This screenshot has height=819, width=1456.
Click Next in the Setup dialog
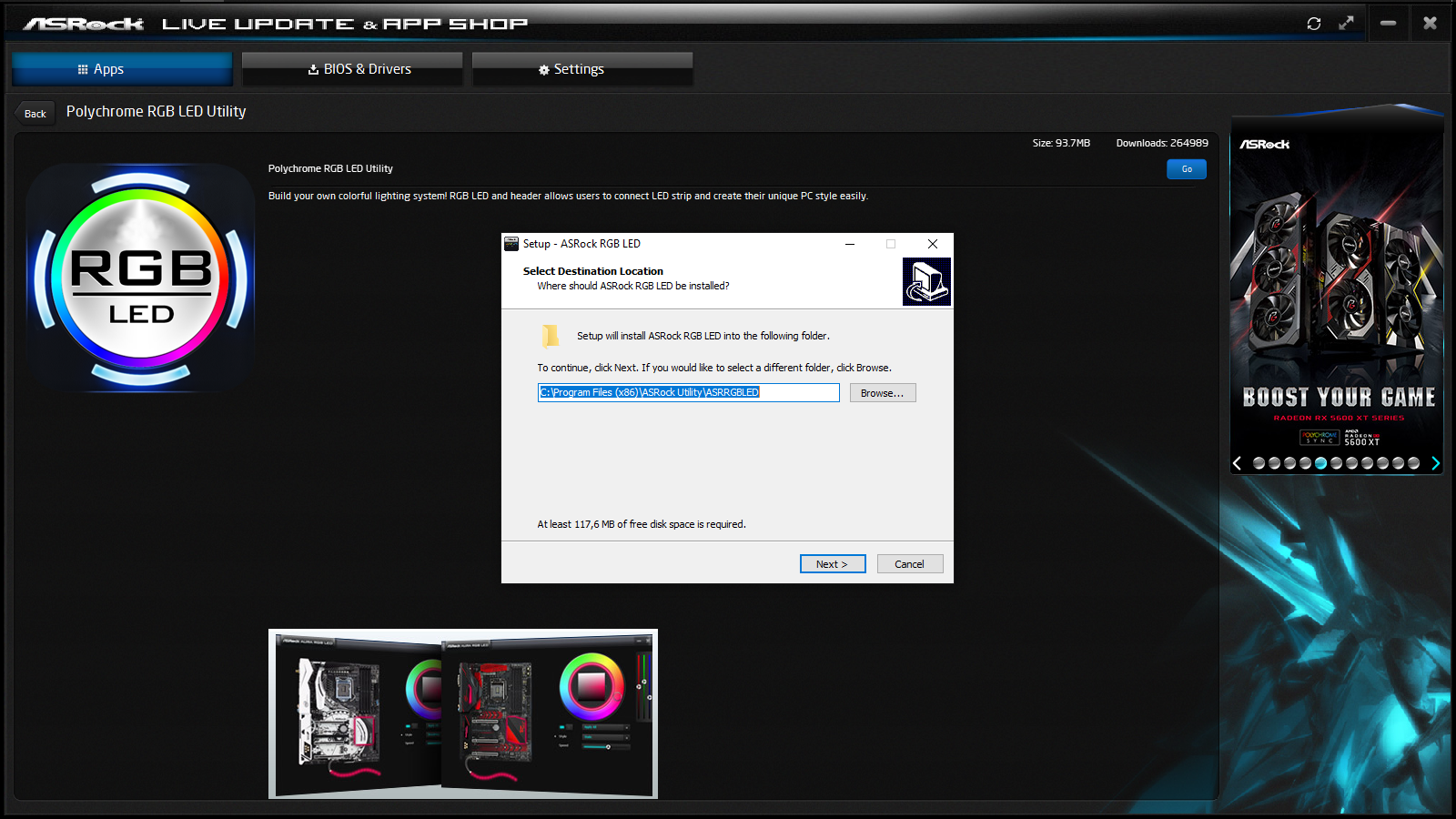[x=833, y=564]
